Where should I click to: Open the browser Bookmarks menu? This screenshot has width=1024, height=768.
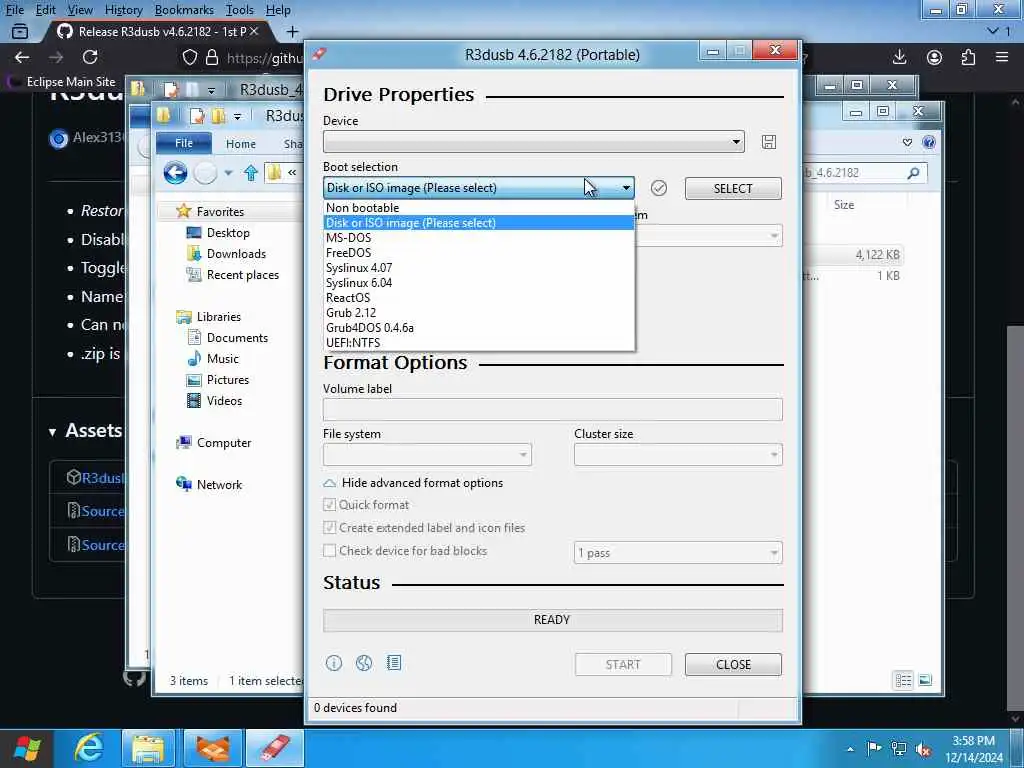pos(184,10)
